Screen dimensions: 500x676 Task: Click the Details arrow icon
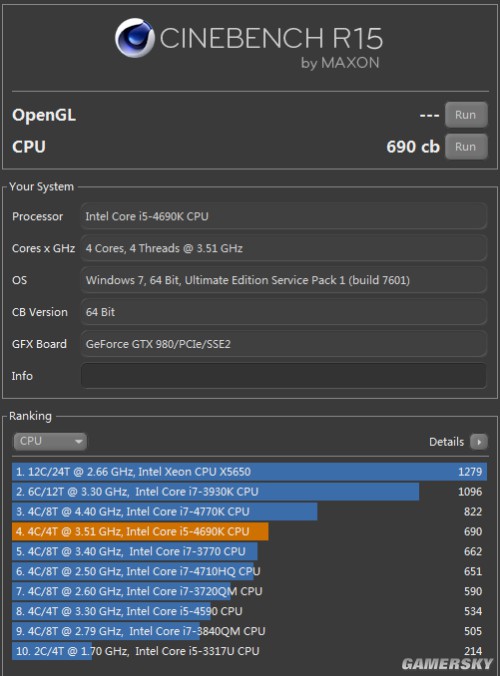pos(478,441)
